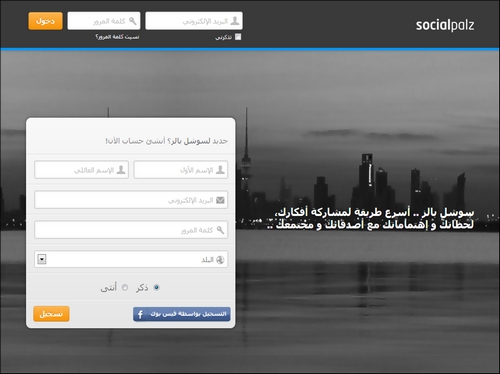Focus the header password field كلمة المرور

point(104,21)
